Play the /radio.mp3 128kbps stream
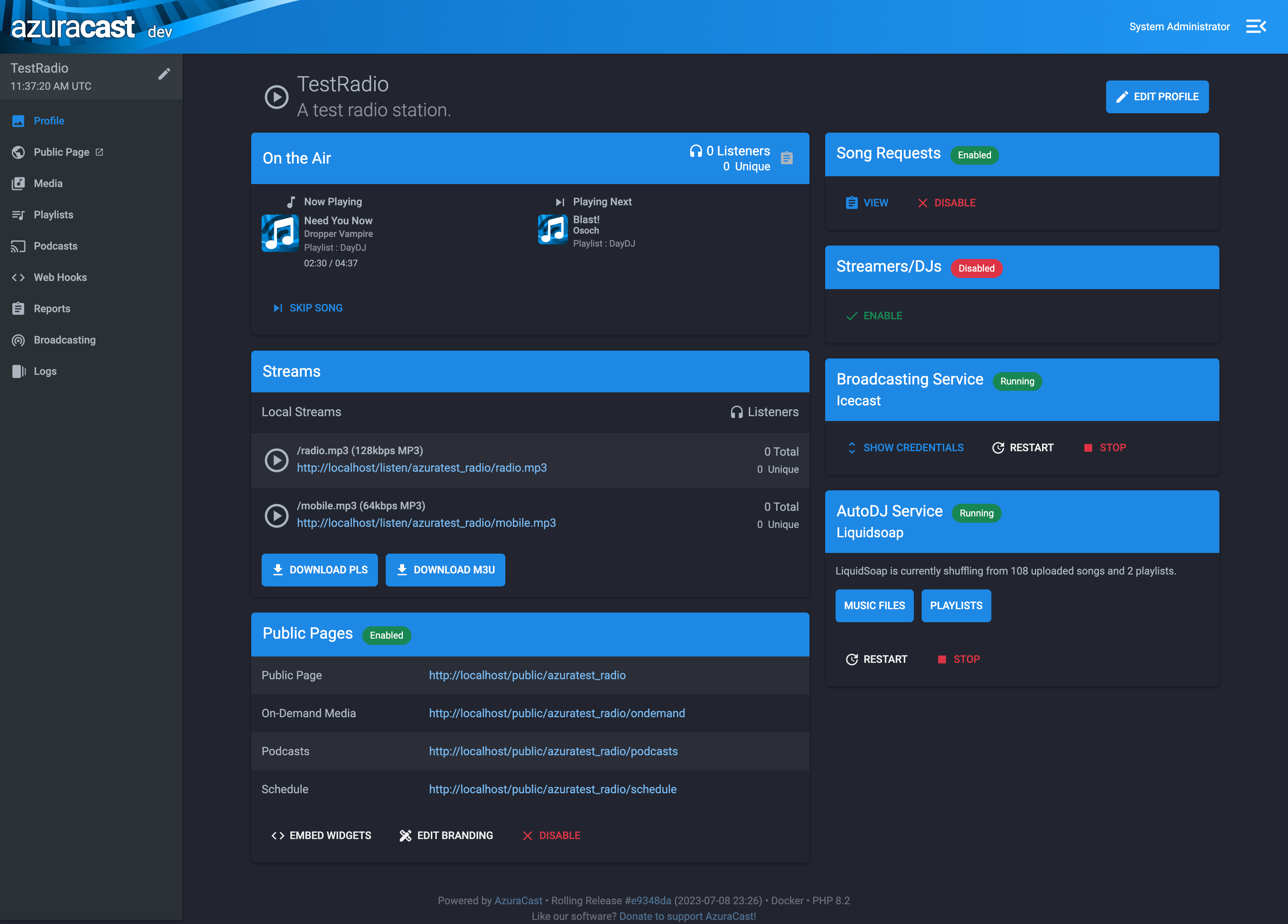This screenshot has height=924, width=1288. click(277, 460)
